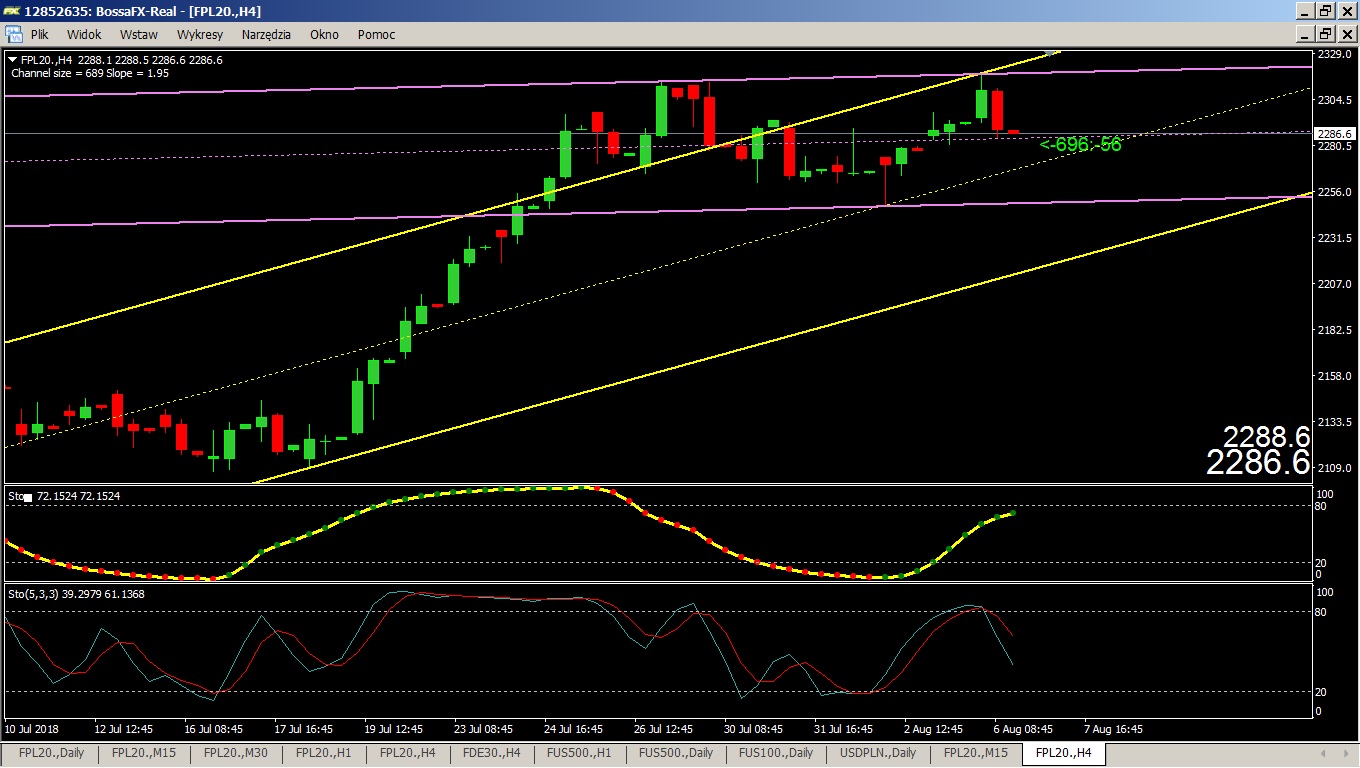The width and height of the screenshot is (1360, 768).
Task: Close the BossaFX-Real application window
Action: tap(1346, 11)
